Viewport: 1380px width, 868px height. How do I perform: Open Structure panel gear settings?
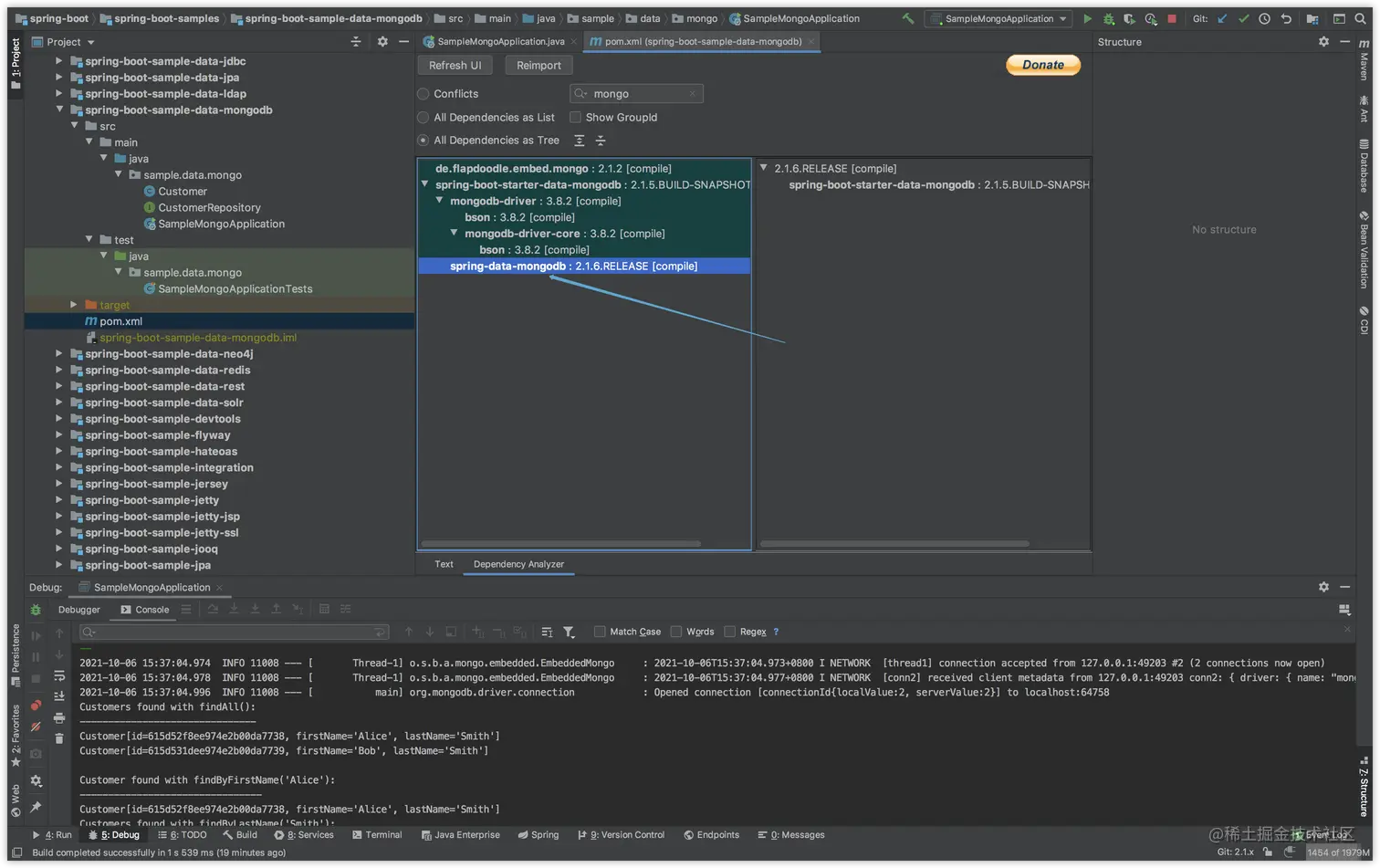tap(1323, 42)
